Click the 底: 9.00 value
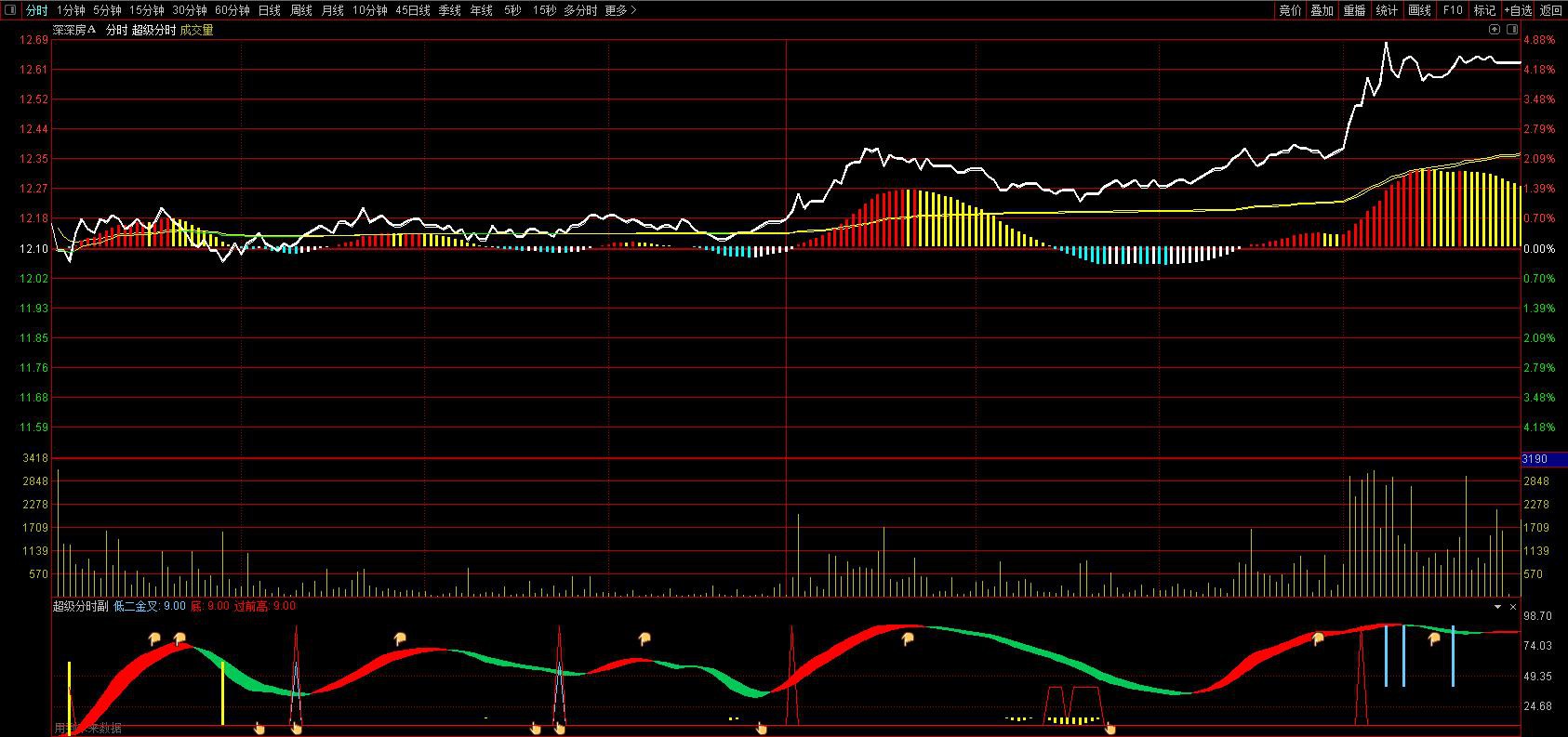This screenshot has width=1568, height=737. point(210,606)
